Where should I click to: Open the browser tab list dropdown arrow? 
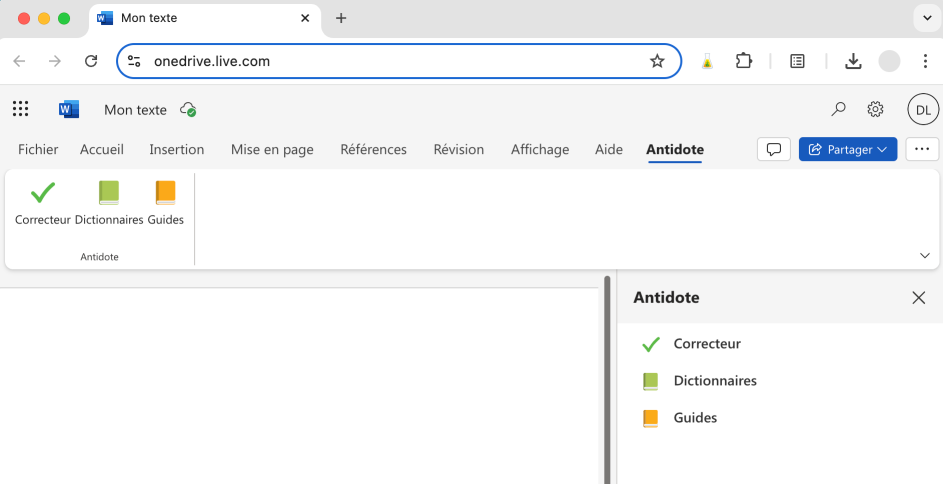pos(923,18)
